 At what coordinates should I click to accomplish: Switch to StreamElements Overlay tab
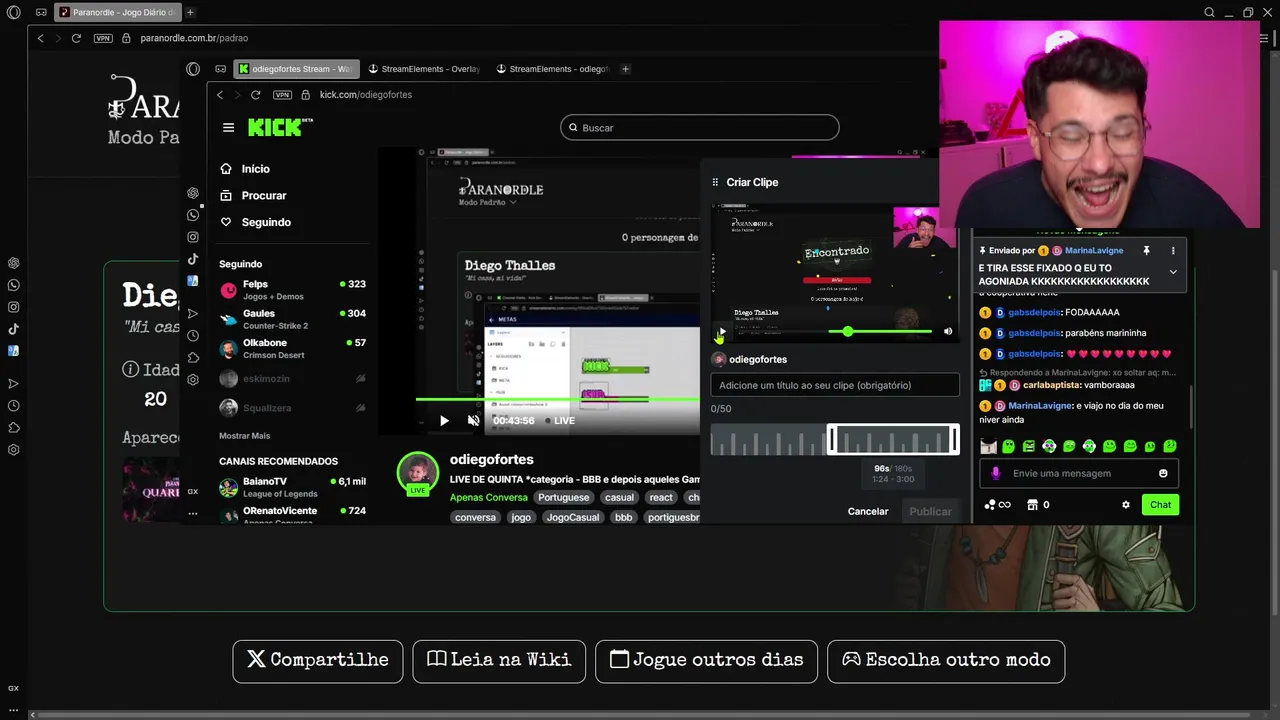tap(424, 69)
